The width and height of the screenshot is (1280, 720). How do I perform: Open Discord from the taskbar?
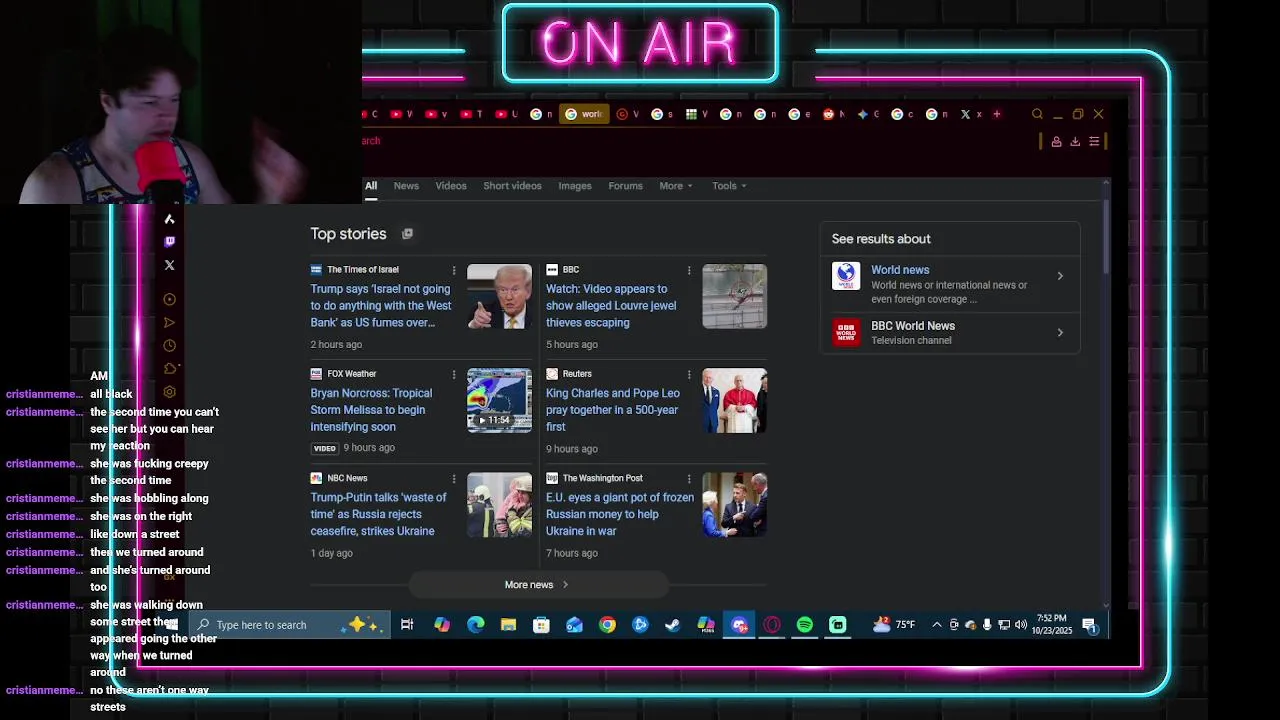(x=739, y=625)
